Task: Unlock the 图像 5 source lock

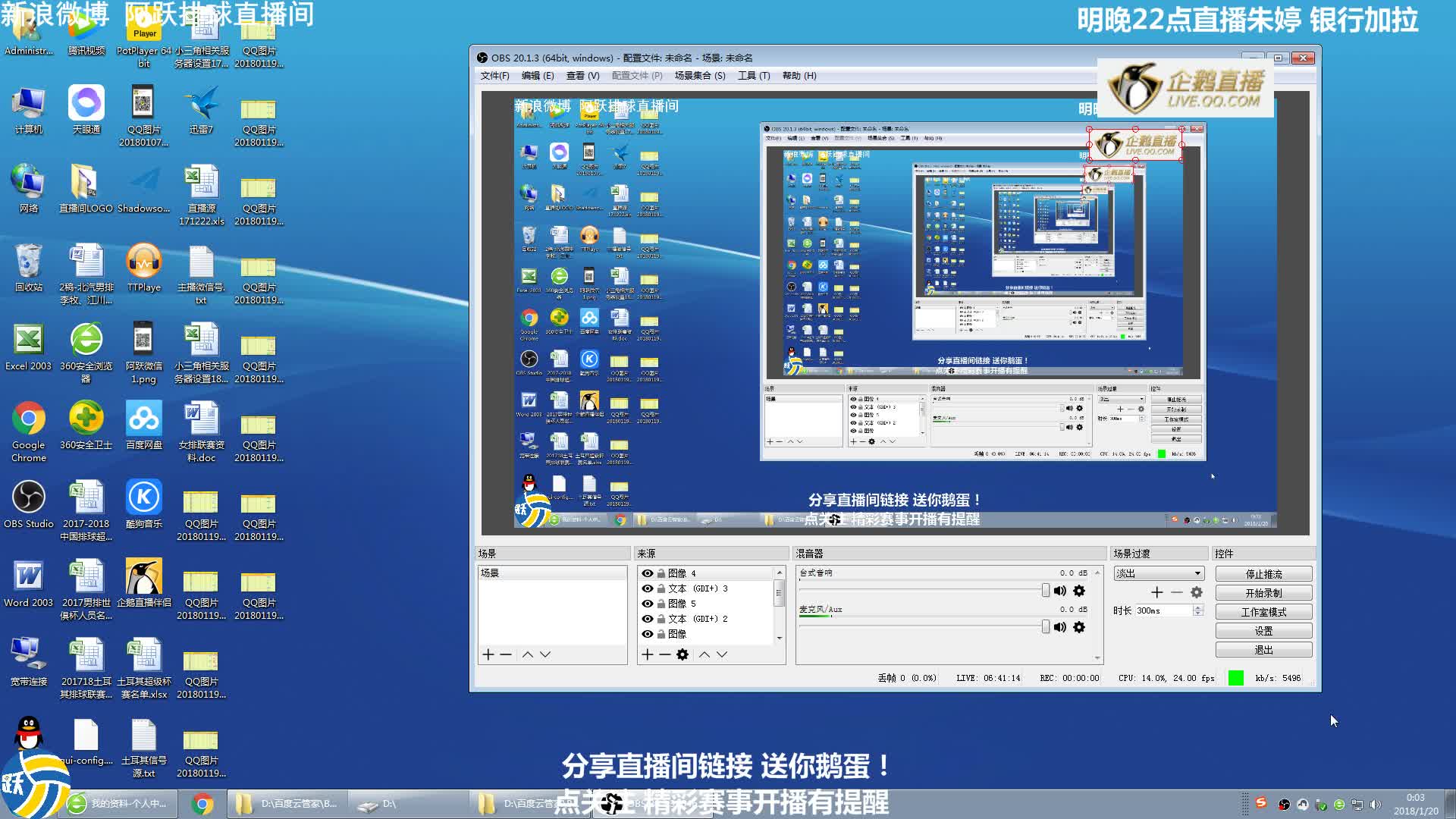Action: [661, 604]
